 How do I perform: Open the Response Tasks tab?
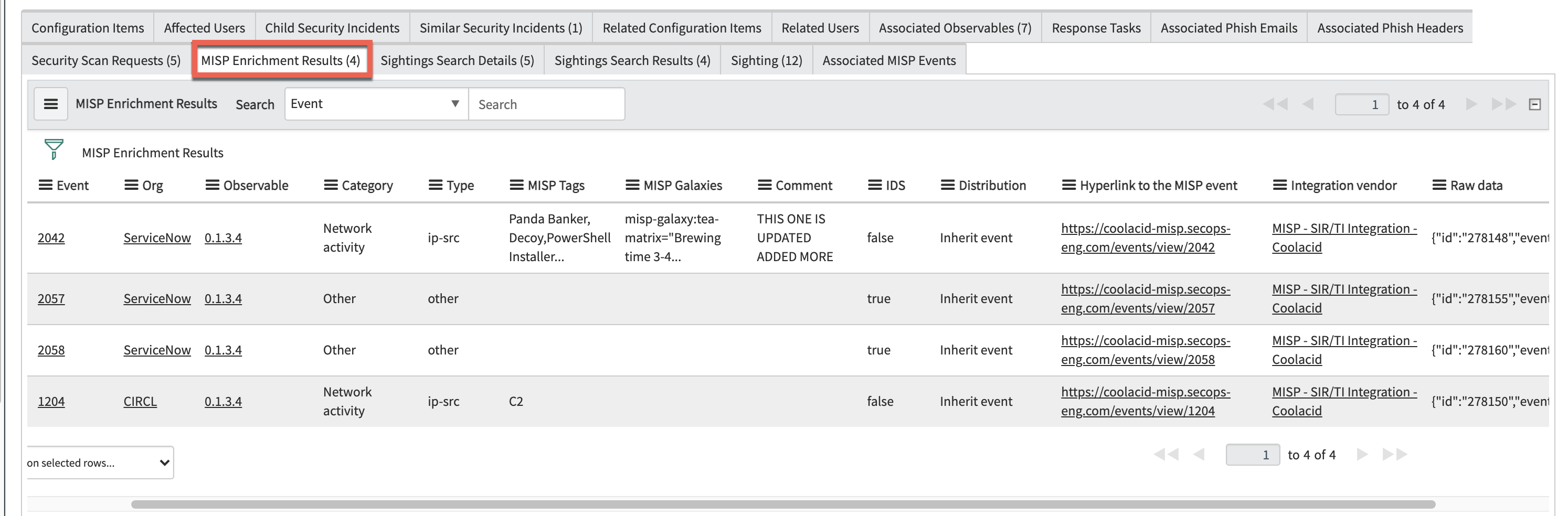click(1096, 28)
